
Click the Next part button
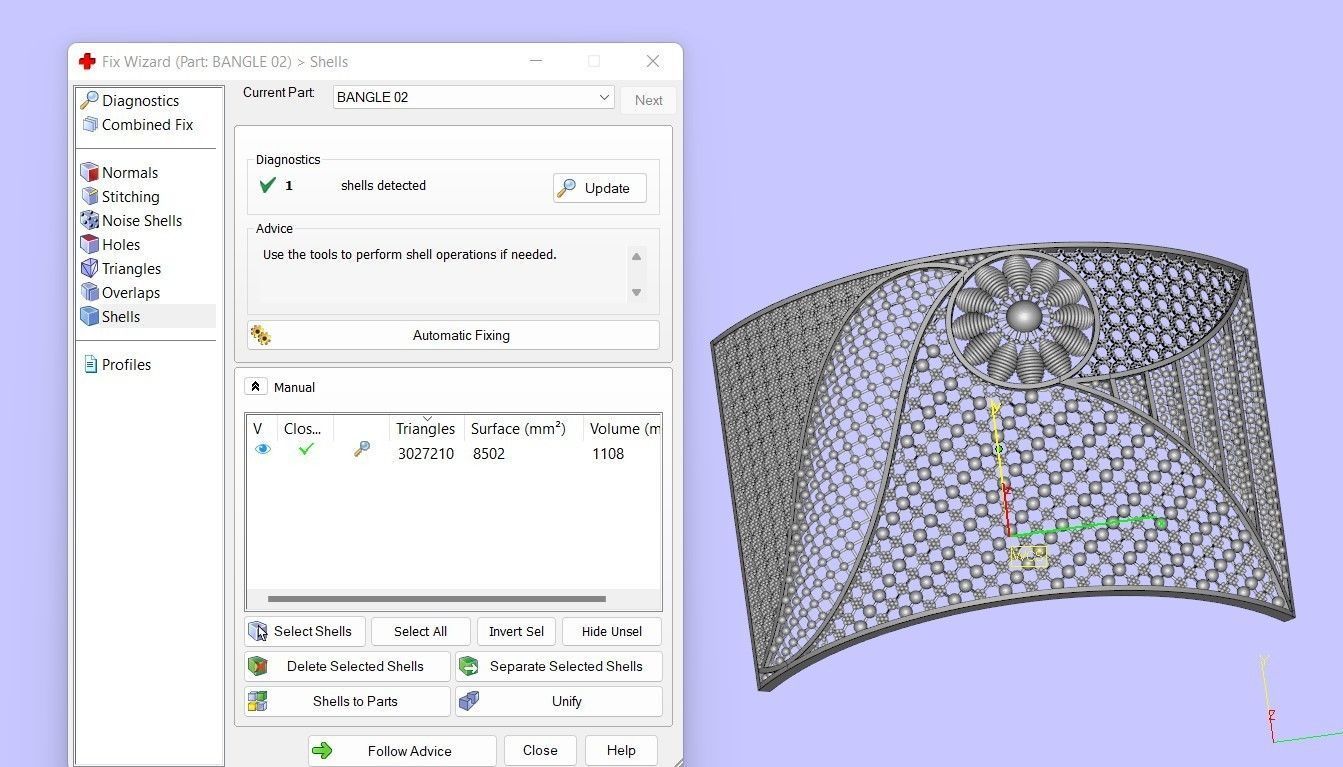click(648, 100)
